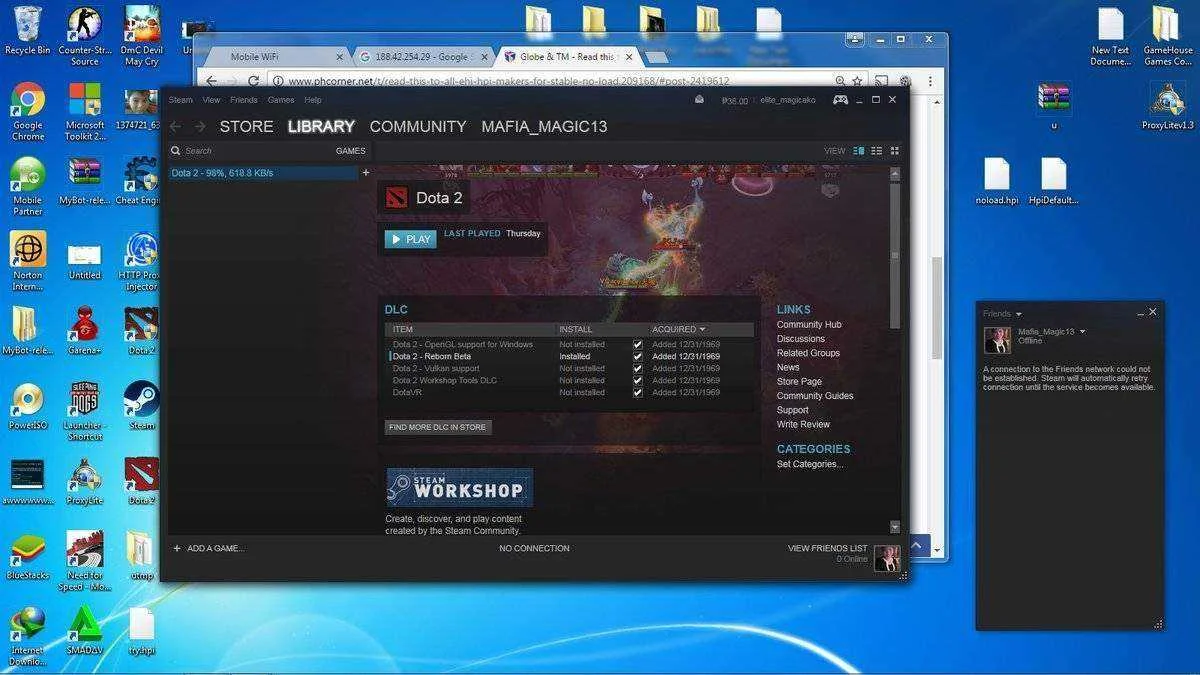
Task: Open Google Chrome desktop icon
Action: 28,100
